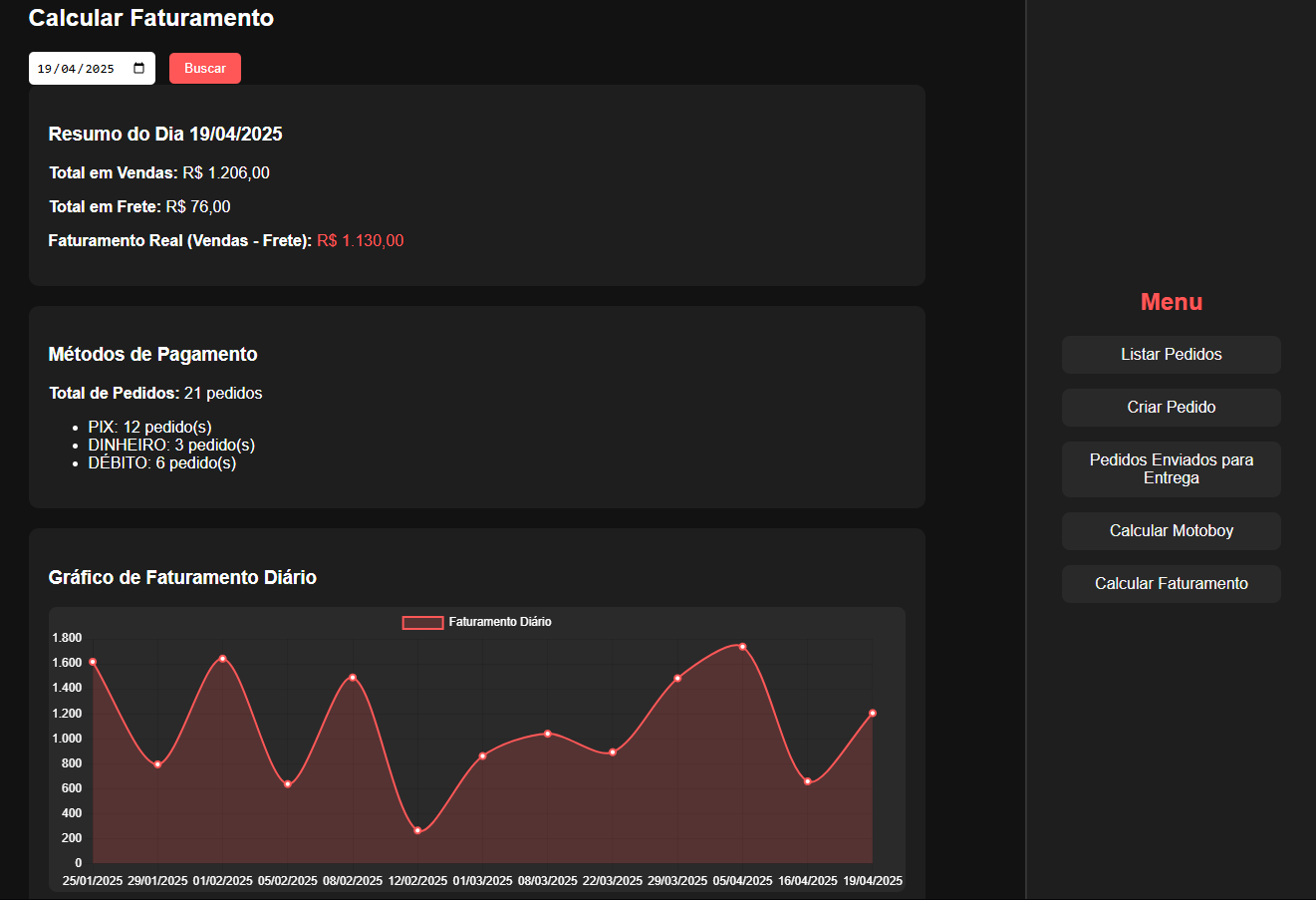Open the calendar picker icon in date field
1316x900 pixels.
(x=139, y=69)
